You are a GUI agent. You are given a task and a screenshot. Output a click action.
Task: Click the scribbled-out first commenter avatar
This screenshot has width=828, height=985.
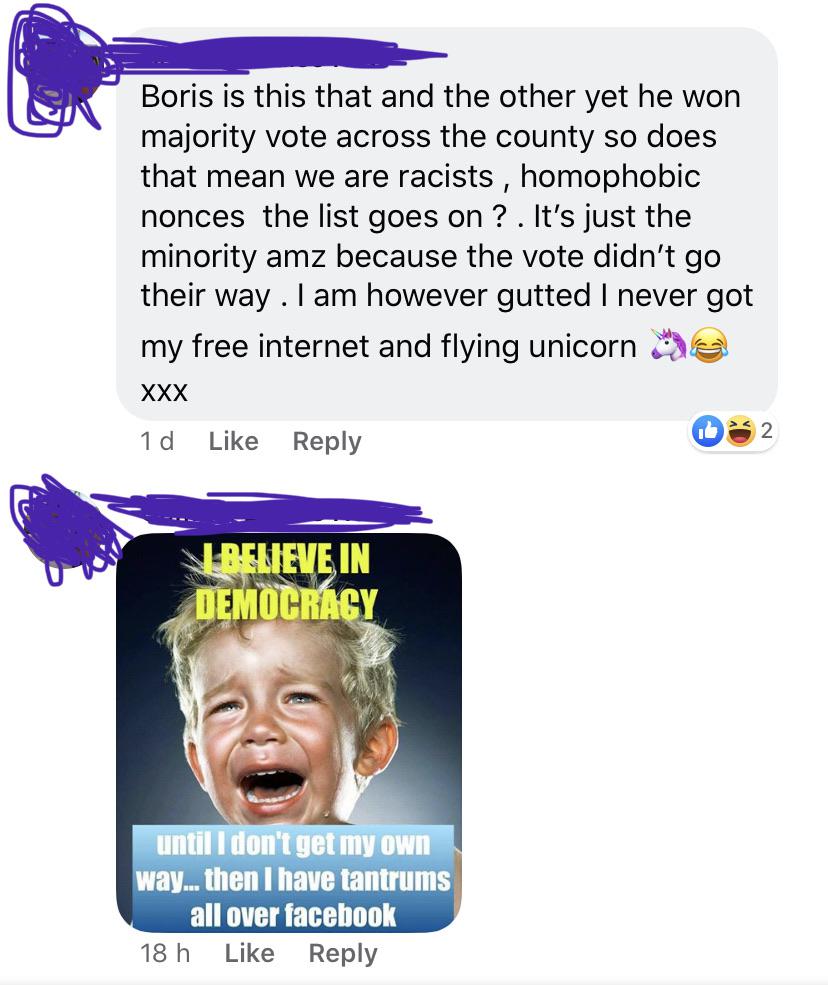coord(57,70)
